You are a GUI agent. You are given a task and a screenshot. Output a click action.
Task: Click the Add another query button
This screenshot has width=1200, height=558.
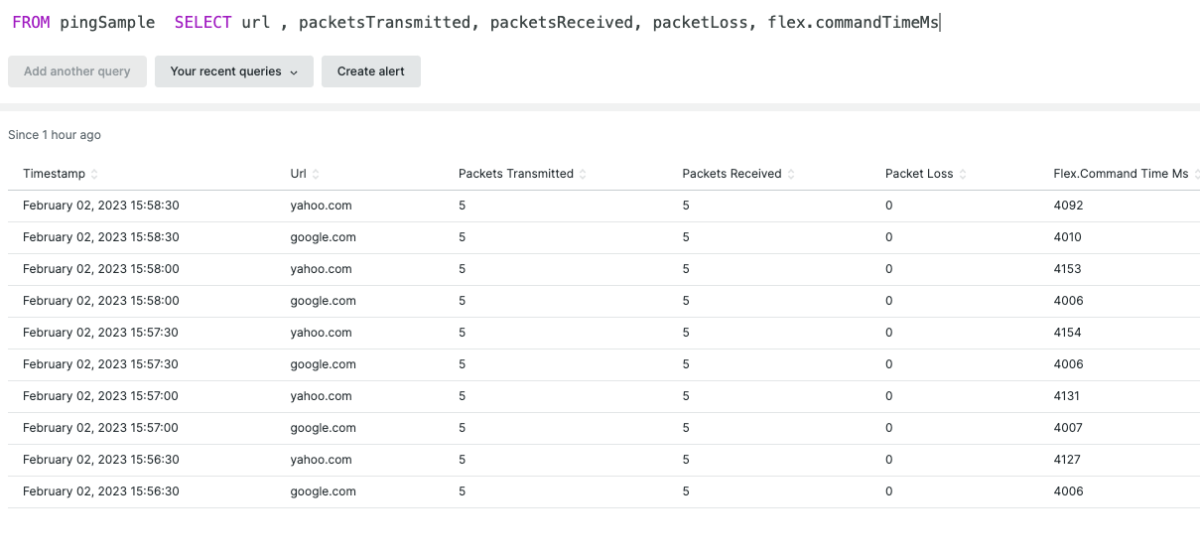click(77, 72)
